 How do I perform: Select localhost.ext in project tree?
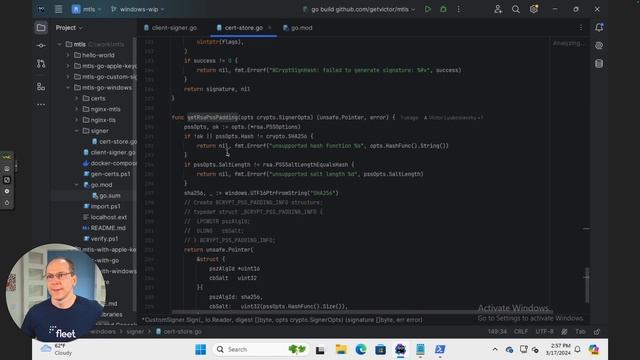click(105, 217)
